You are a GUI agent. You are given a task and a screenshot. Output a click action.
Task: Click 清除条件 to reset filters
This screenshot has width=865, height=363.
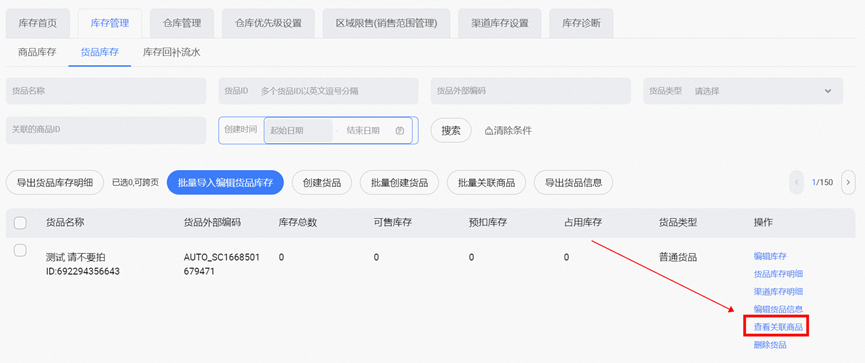pyautogui.click(x=508, y=131)
